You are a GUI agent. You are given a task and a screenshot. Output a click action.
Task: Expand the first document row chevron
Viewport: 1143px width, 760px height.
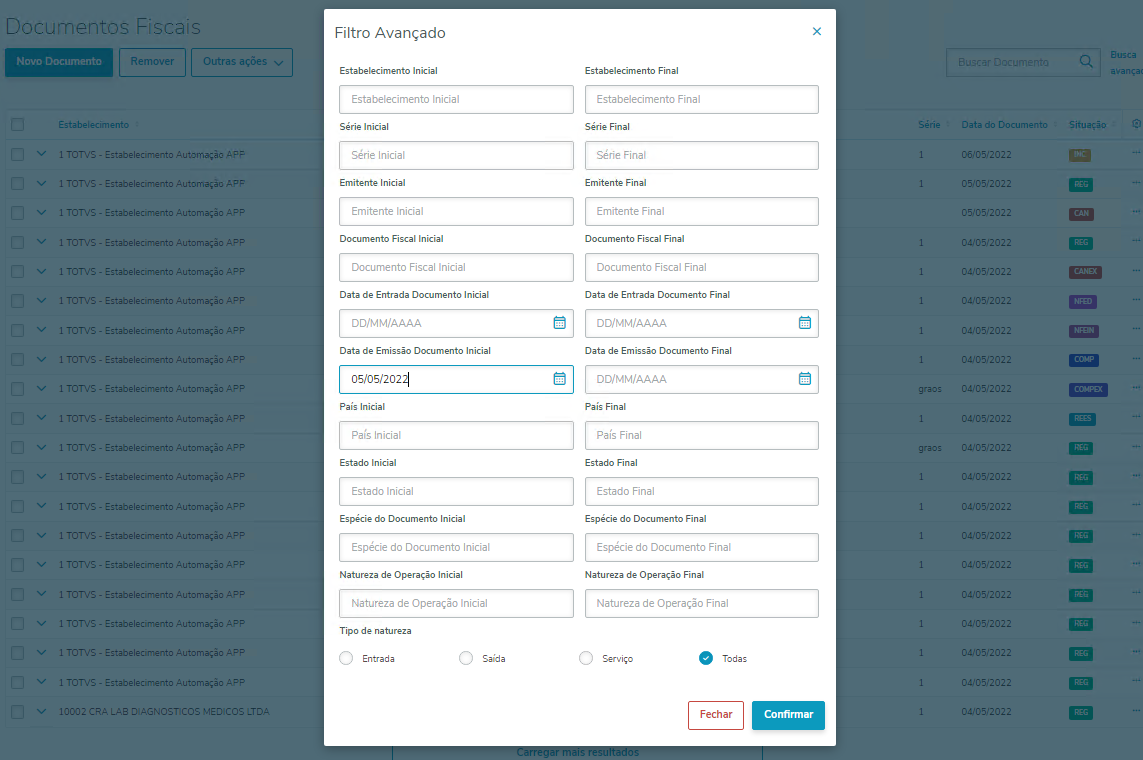pyautogui.click(x=42, y=155)
